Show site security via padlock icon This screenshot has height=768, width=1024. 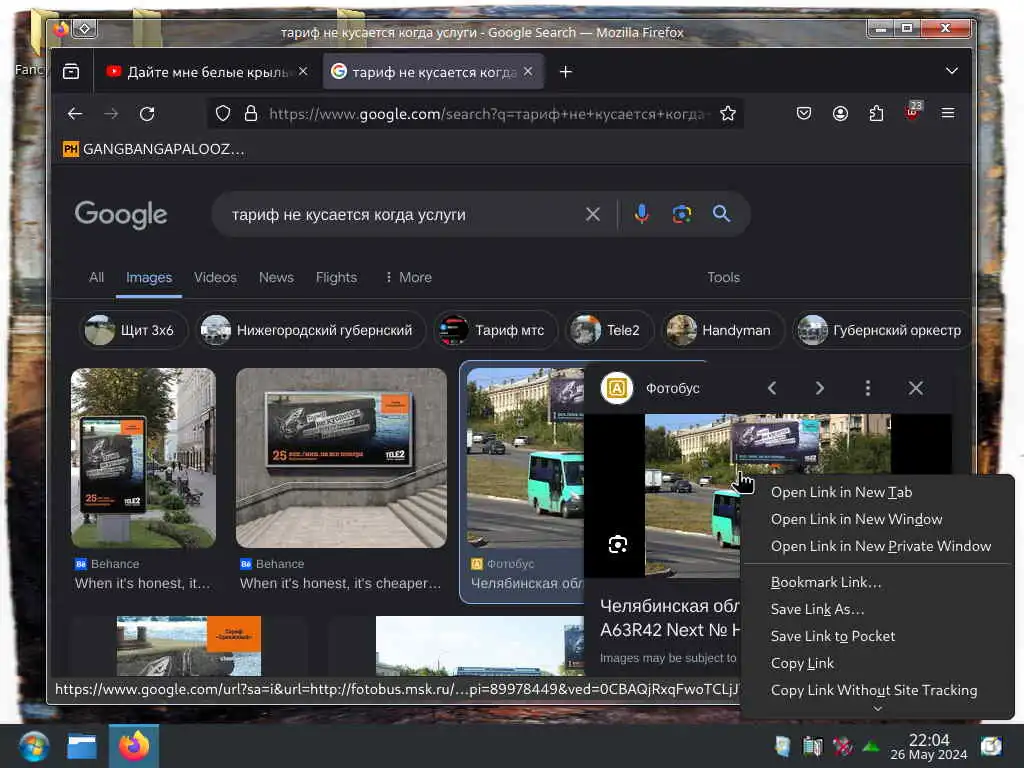(251, 114)
